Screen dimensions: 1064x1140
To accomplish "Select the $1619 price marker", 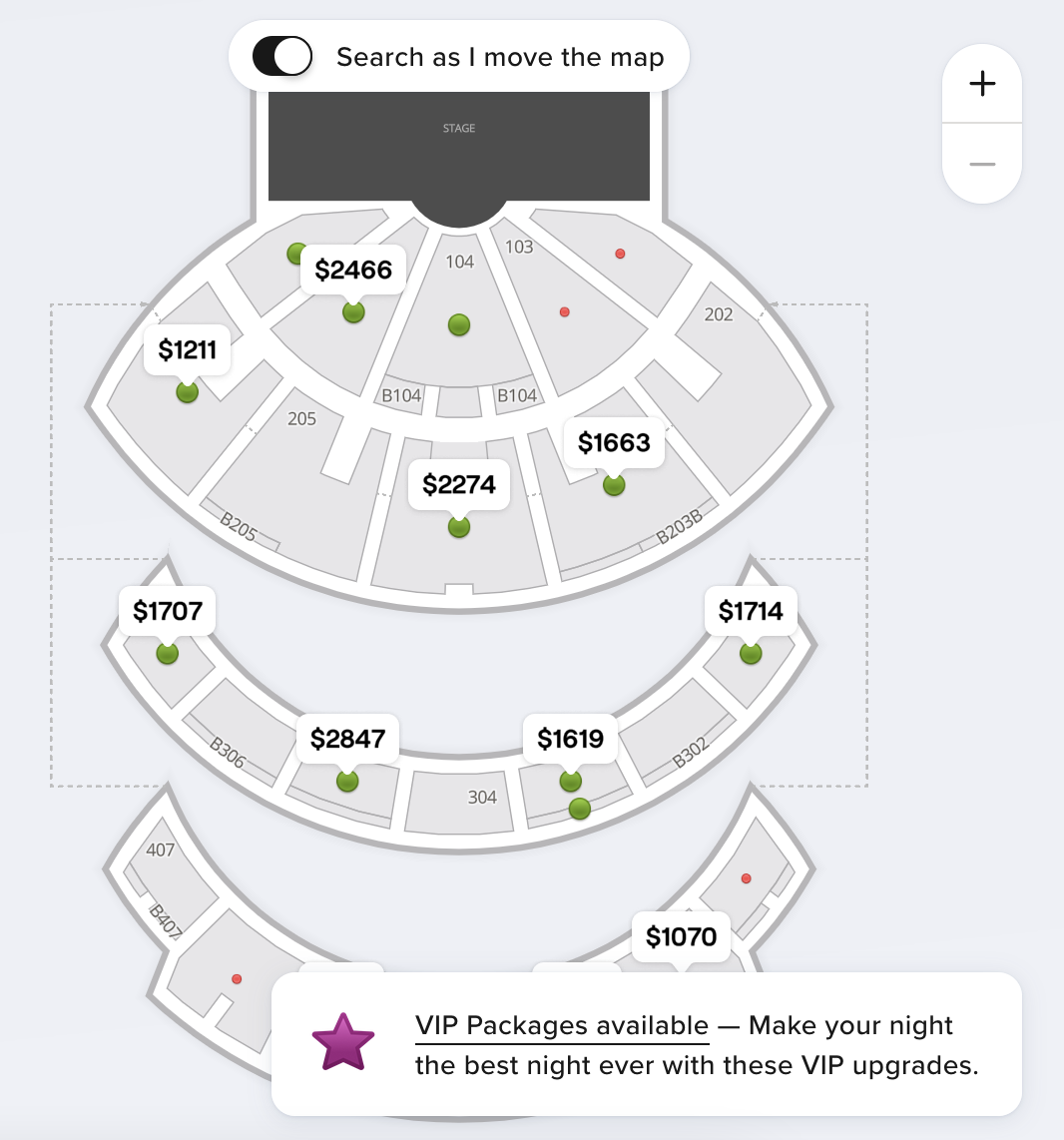I will pyautogui.click(x=571, y=739).
